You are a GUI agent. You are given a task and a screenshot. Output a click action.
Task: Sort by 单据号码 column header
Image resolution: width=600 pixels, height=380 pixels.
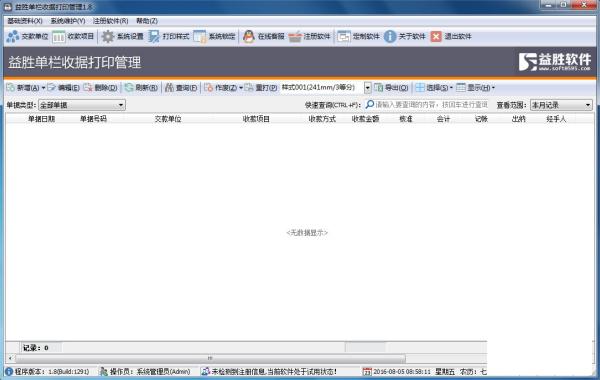click(93, 119)
